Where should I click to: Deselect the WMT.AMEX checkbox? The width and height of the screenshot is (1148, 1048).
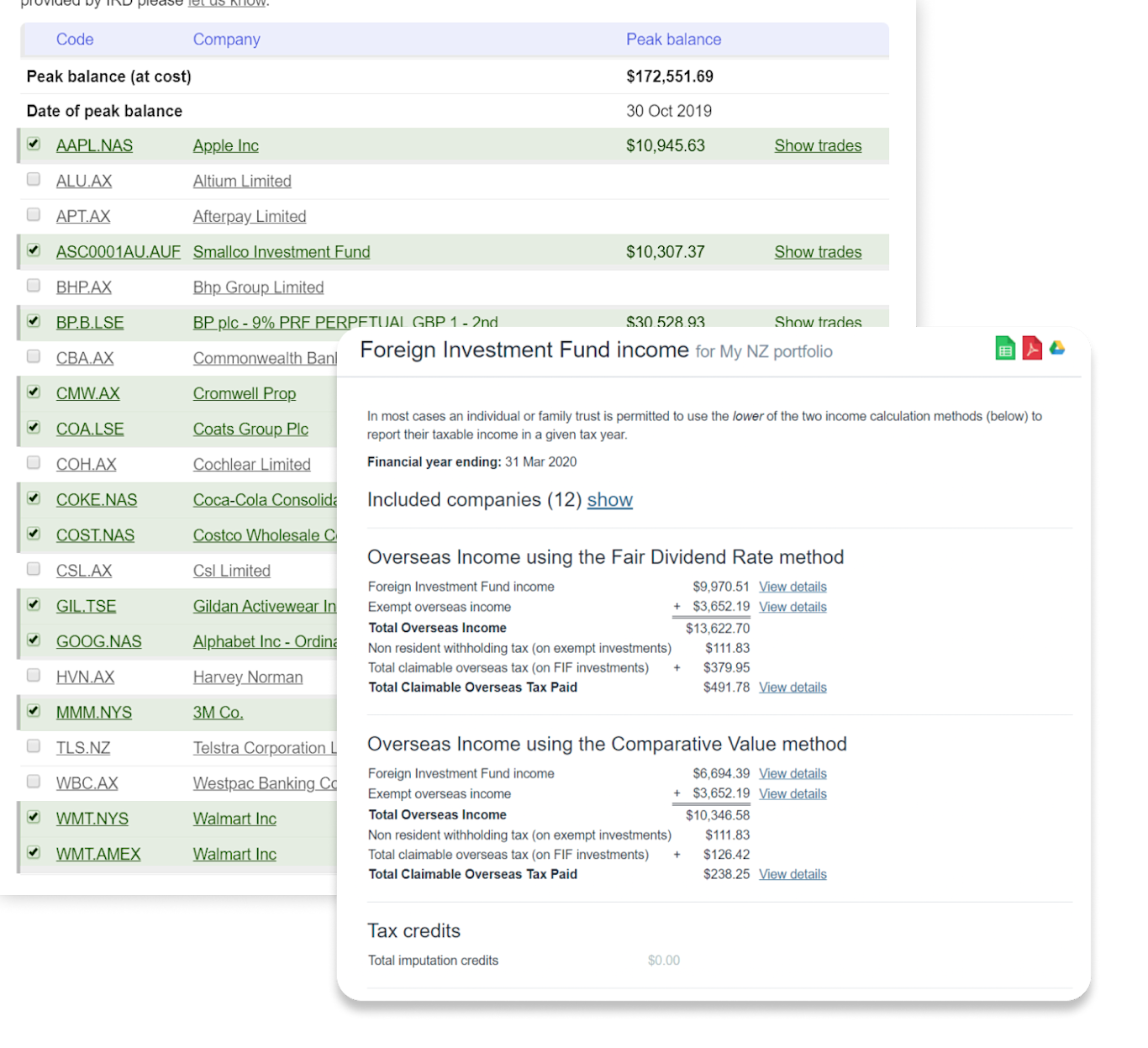[34, 852]
